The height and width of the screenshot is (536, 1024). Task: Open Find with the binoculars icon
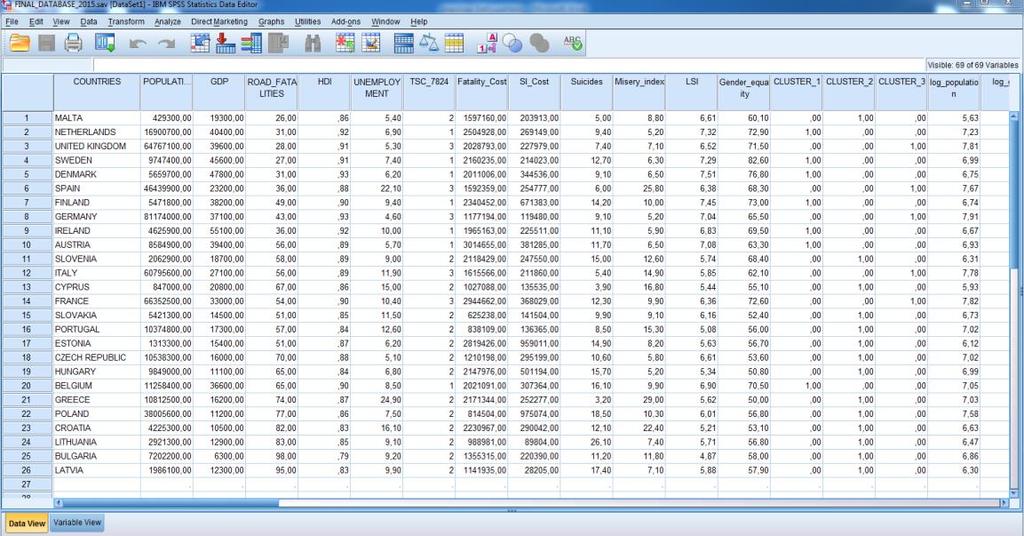coord(313,44)
